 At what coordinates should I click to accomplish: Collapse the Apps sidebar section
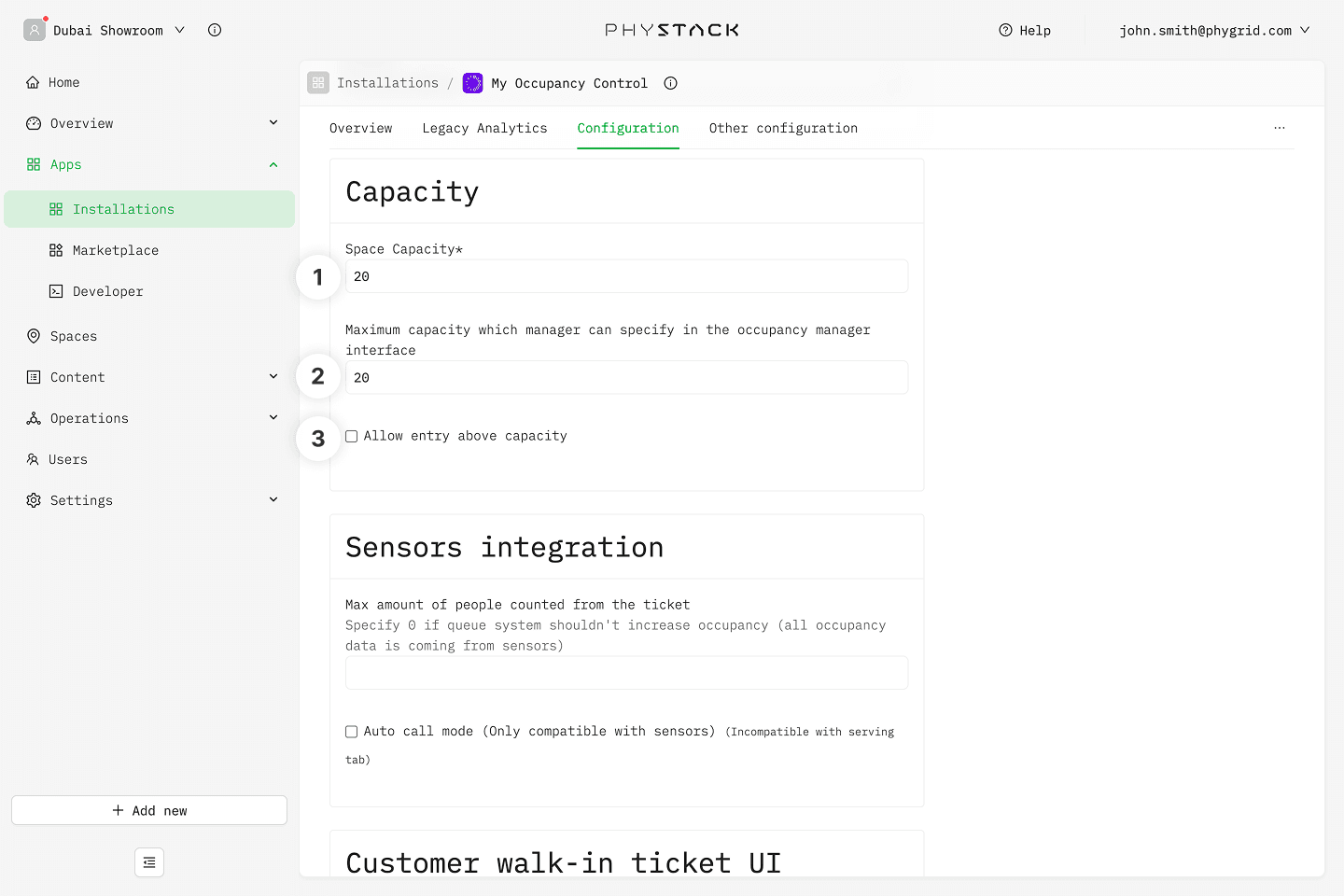coord(273,164)
